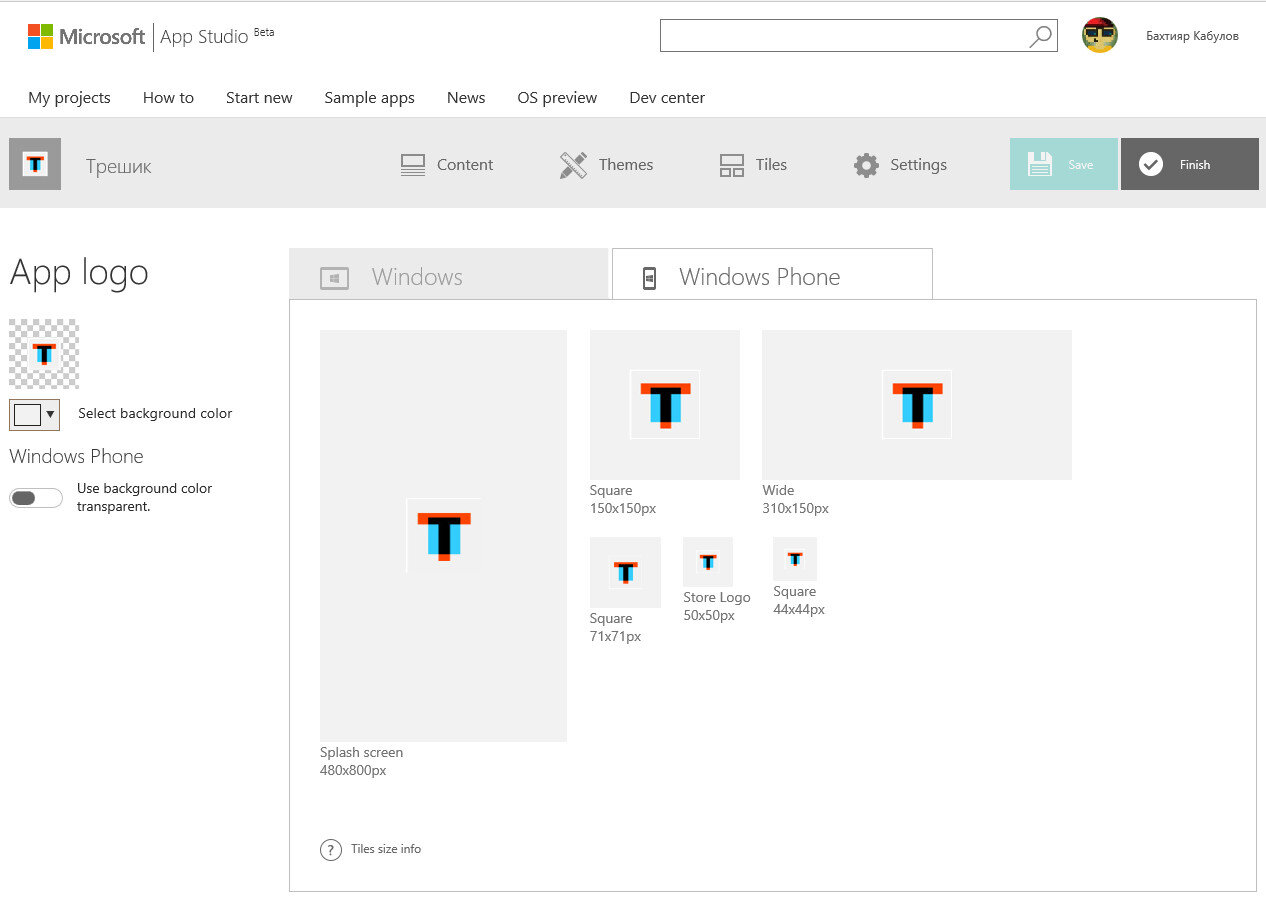Click the search magnifier icon
Screen dimensions: 1266x903
click(1040, 37)
